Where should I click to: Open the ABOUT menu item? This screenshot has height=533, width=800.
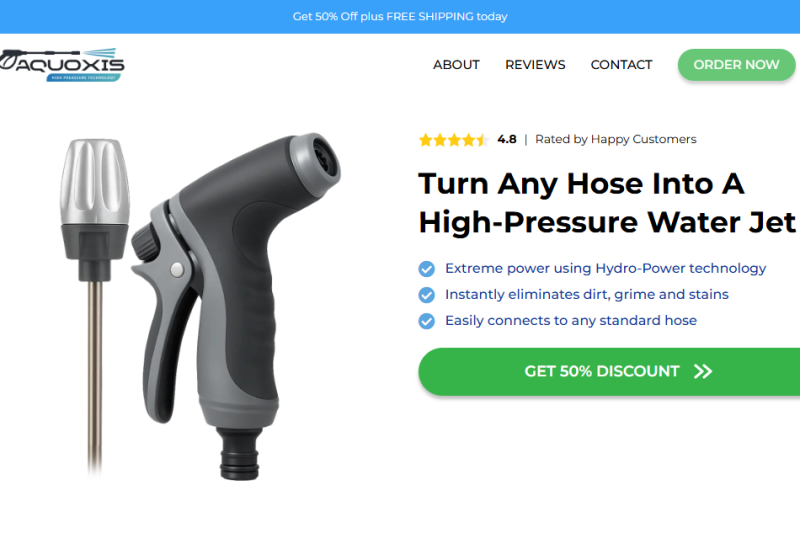tap(456, 65)
